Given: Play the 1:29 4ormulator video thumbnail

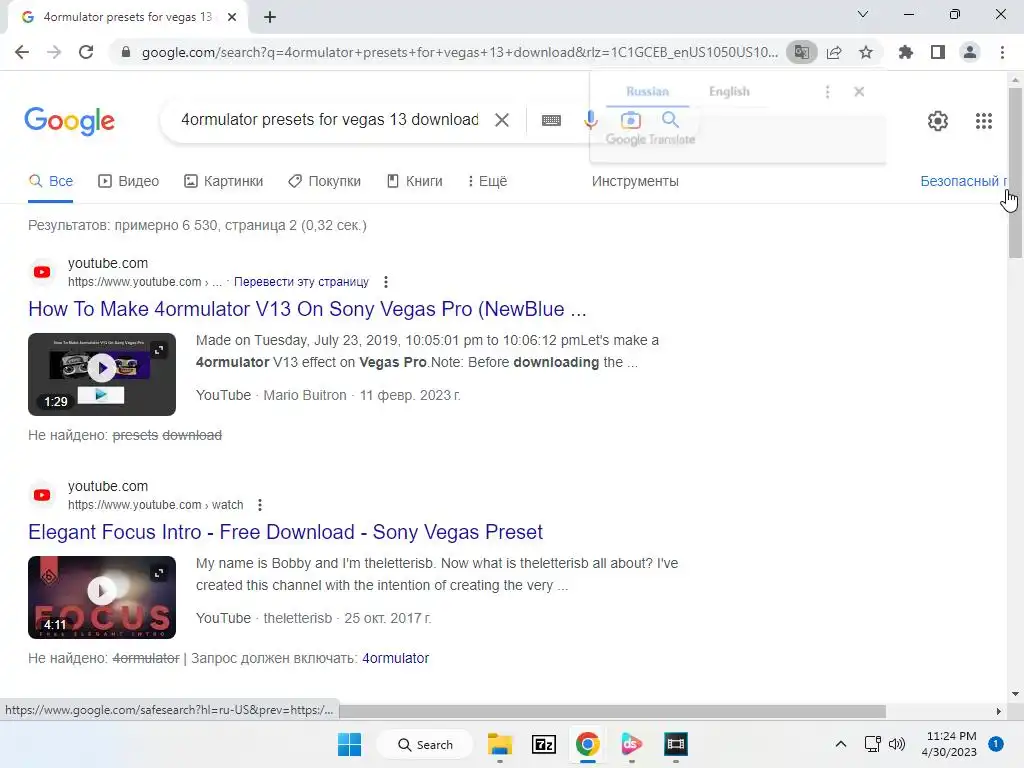Looking at the screenshot, I should 102,374.
